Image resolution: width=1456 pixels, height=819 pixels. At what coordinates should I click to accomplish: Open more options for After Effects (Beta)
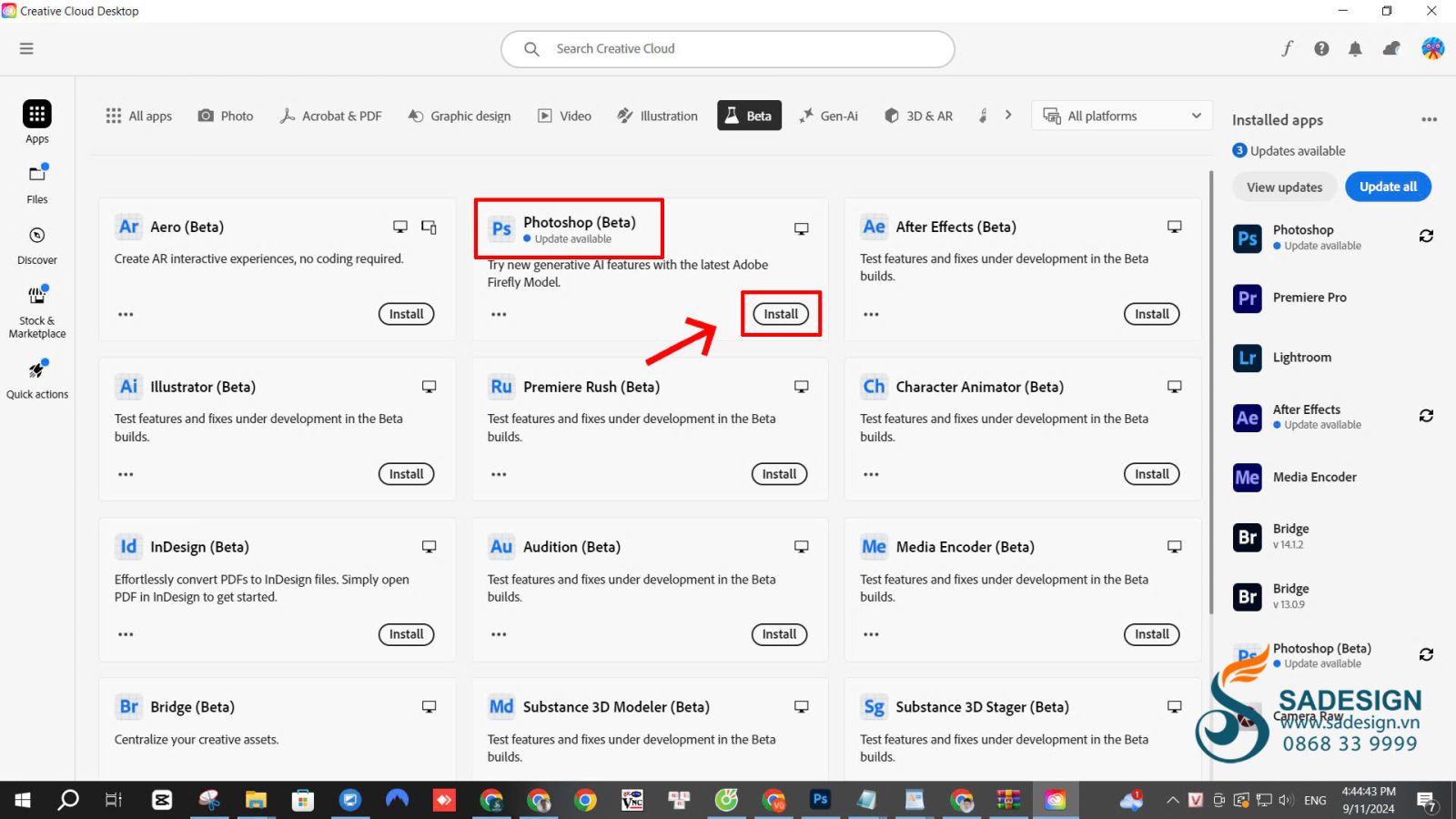[x=871, y=314]
